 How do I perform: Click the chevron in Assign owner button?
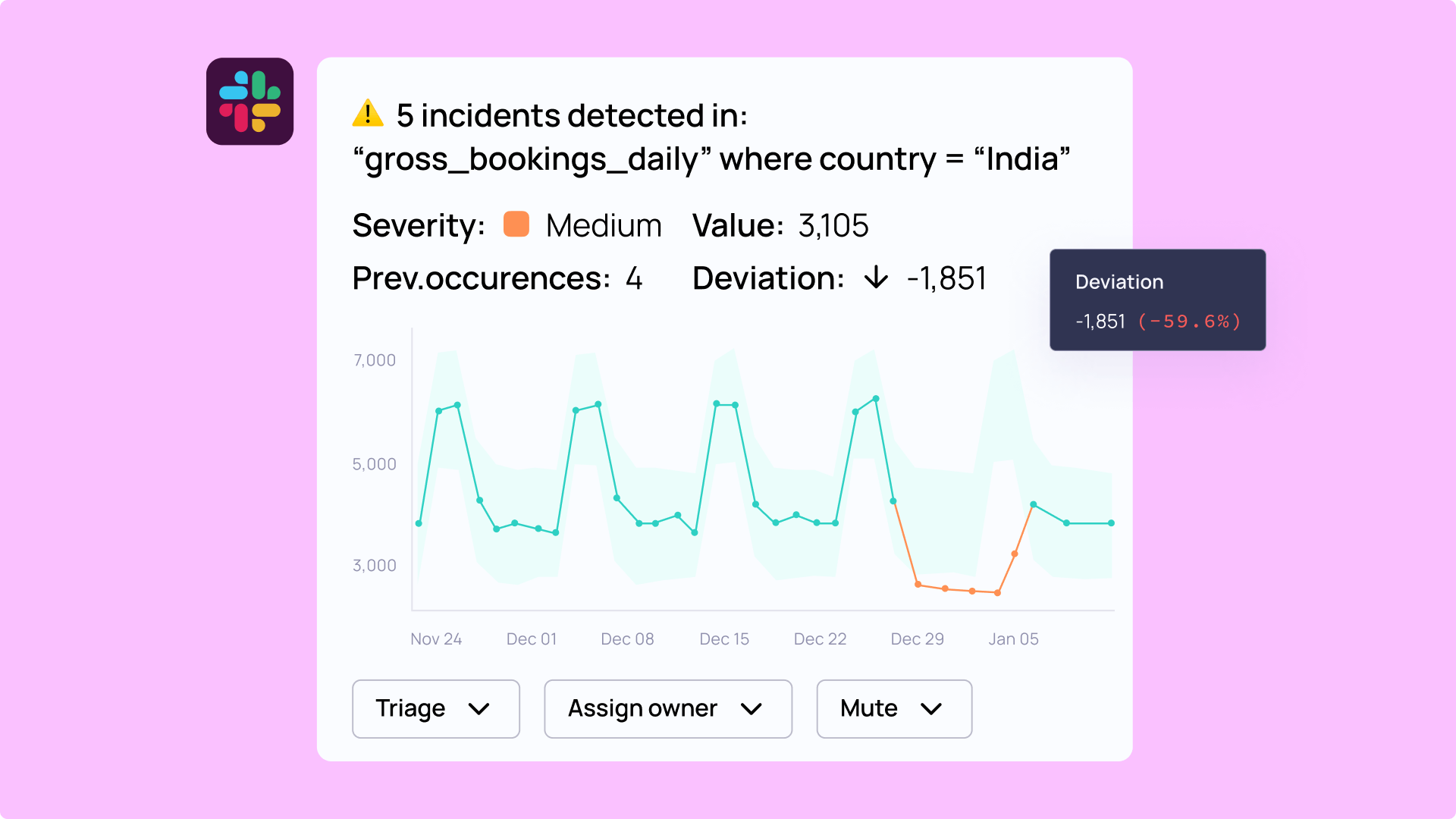pos(752,709)
